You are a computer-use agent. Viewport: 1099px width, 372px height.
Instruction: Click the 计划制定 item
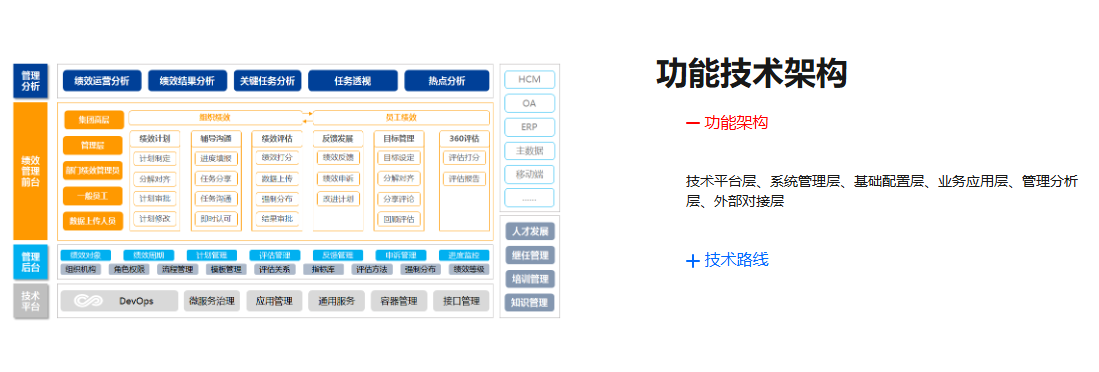[155, 158]
